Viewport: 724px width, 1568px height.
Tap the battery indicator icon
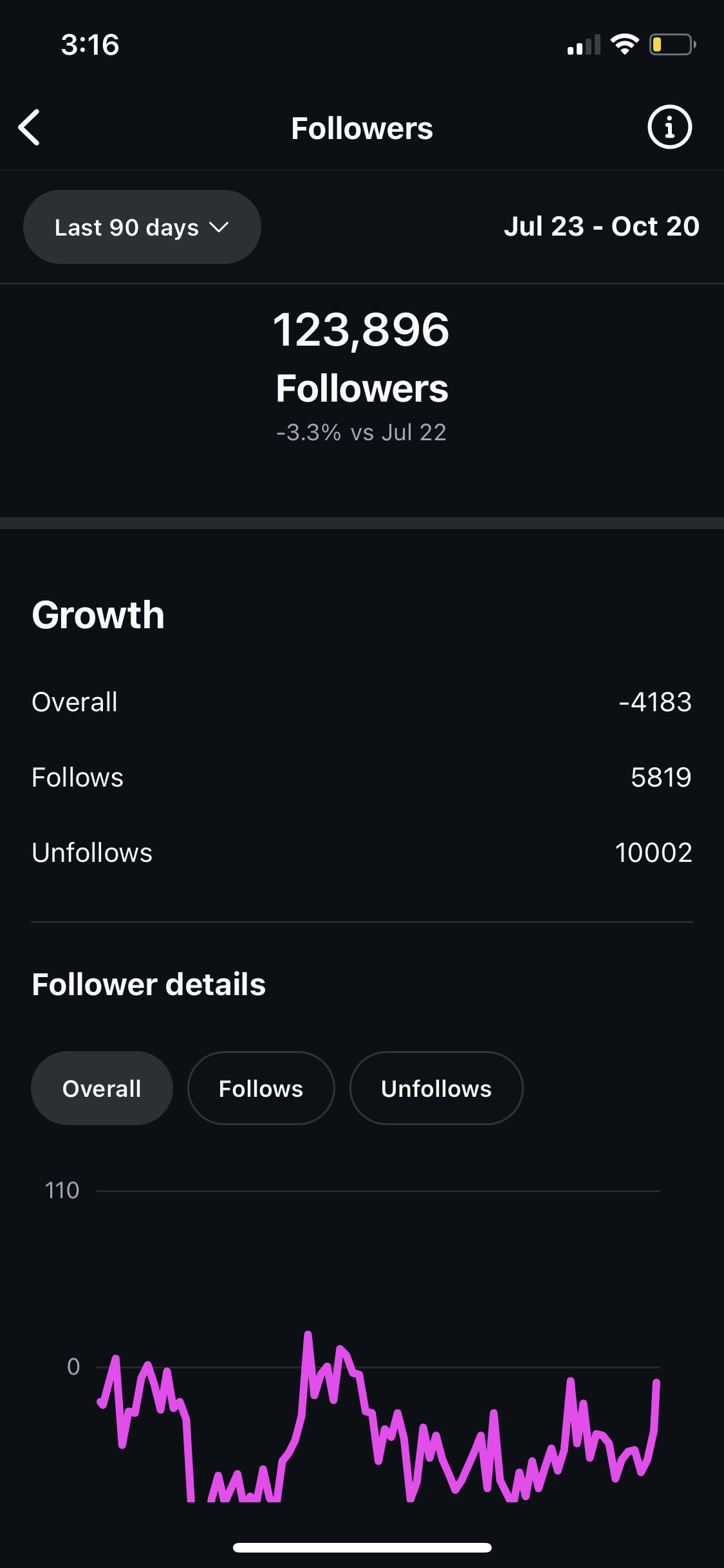point(672,44)
